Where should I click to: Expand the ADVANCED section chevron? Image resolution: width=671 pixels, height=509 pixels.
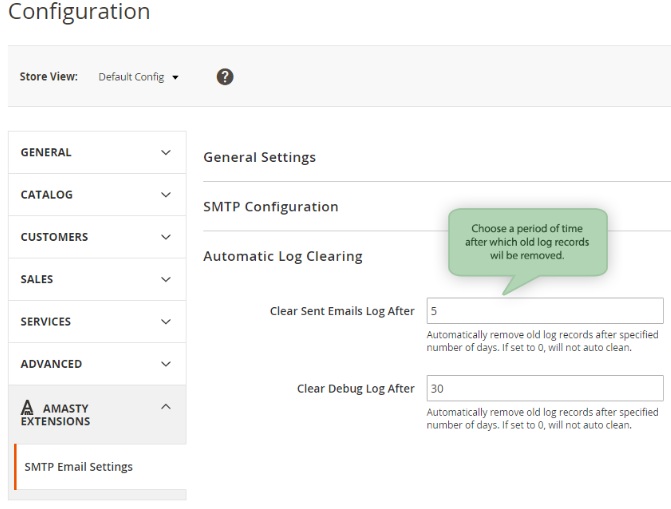[x=166, y=364]
